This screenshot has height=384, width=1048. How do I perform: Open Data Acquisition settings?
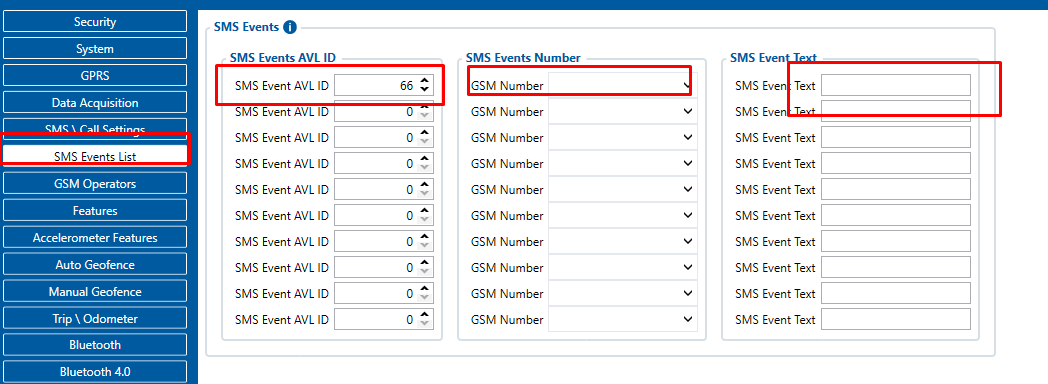94,103
